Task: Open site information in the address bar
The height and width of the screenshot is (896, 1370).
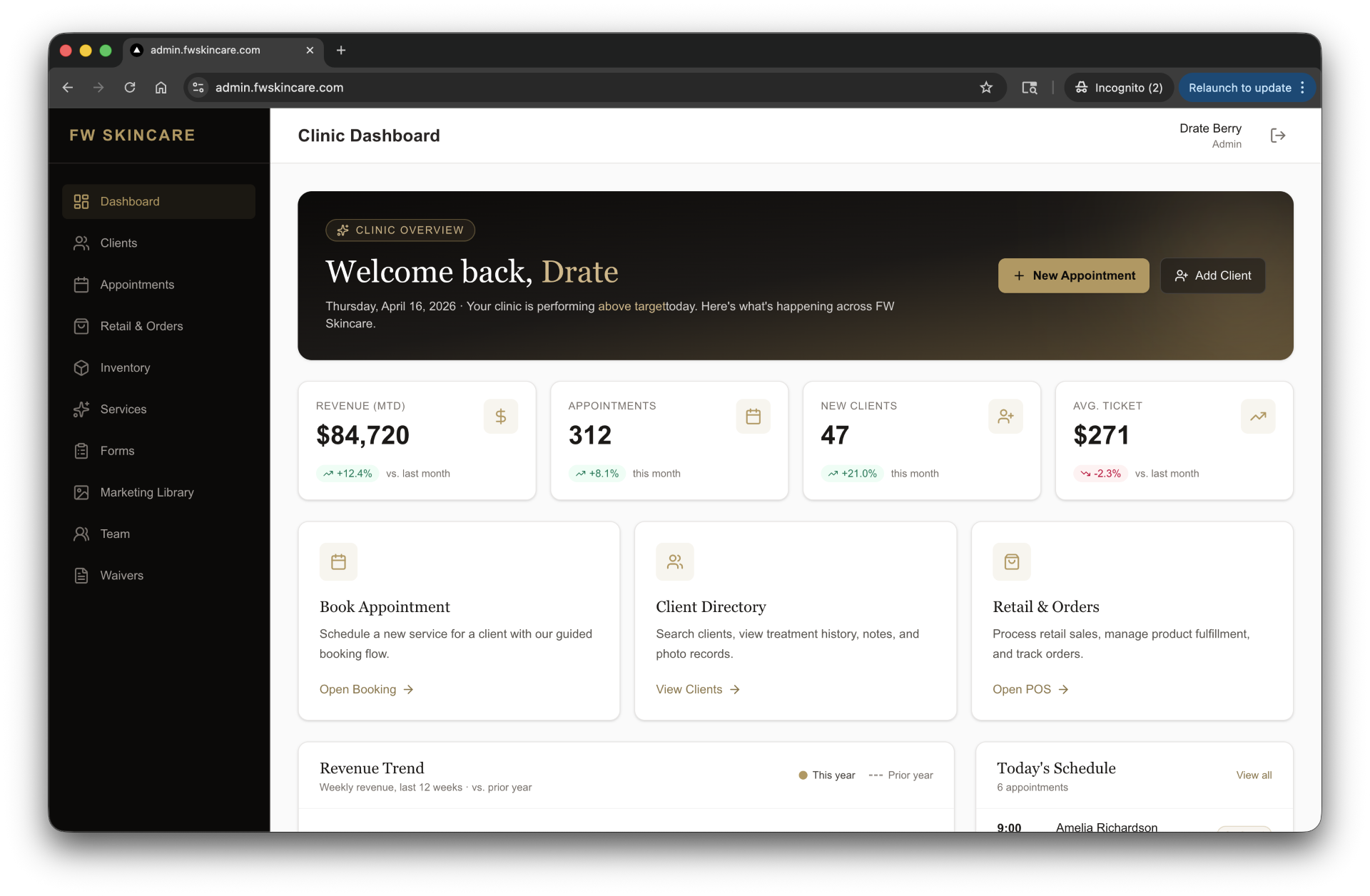Action: point(198,87)
